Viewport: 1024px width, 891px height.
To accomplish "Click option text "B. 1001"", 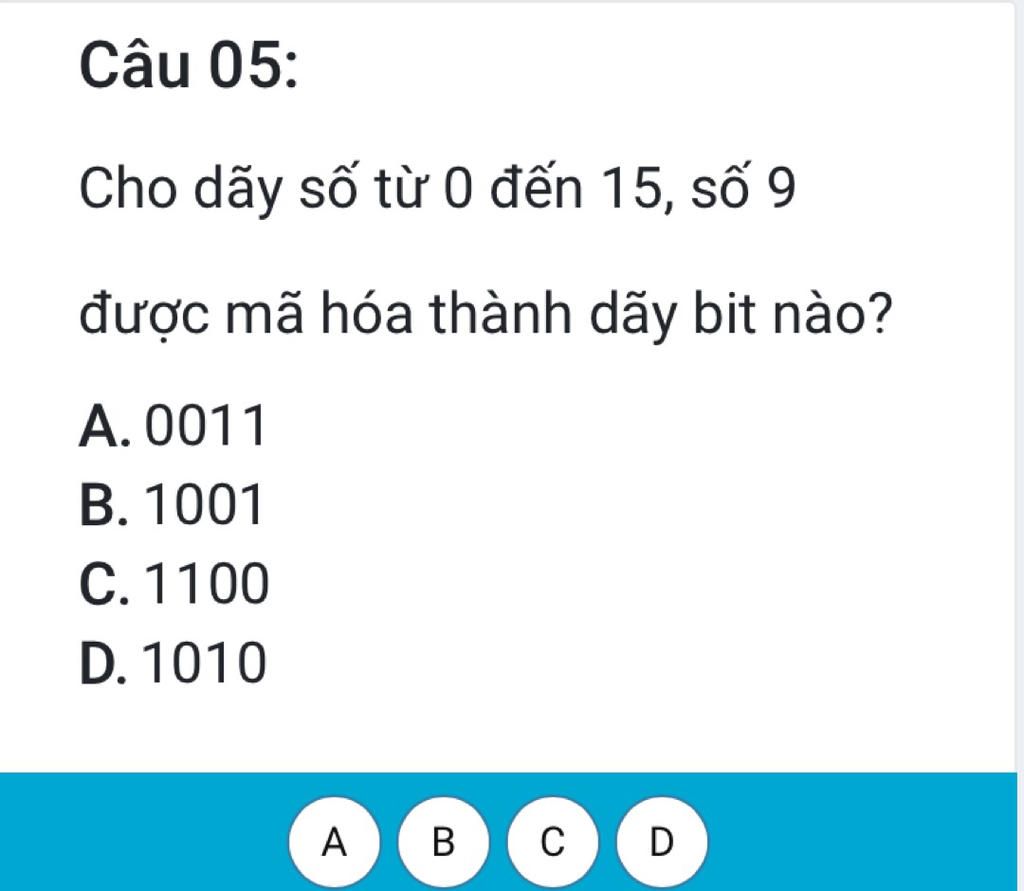I will (171, 505).
